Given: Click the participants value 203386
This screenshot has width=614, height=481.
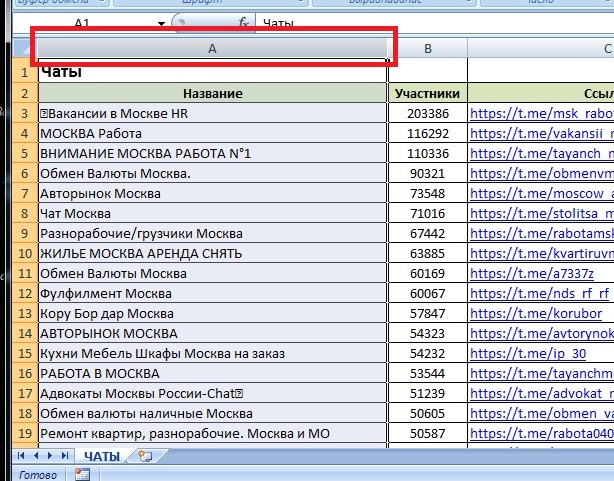Looking at the screenshot, I should (428, 114).
